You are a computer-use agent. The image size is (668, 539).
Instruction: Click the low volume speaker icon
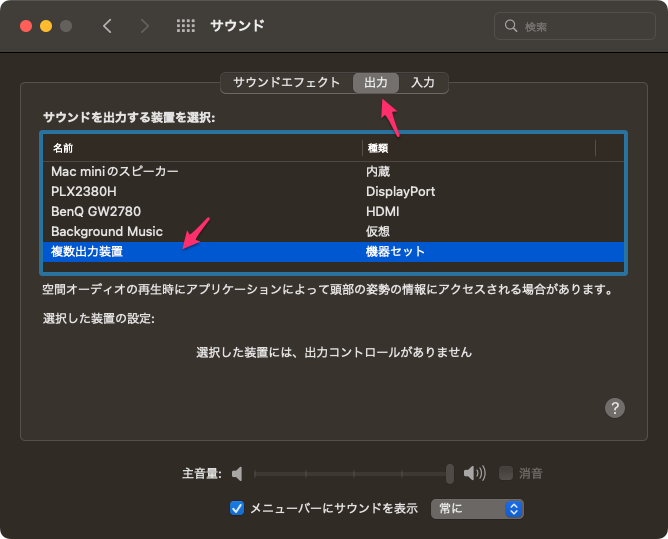click(237, 473)
